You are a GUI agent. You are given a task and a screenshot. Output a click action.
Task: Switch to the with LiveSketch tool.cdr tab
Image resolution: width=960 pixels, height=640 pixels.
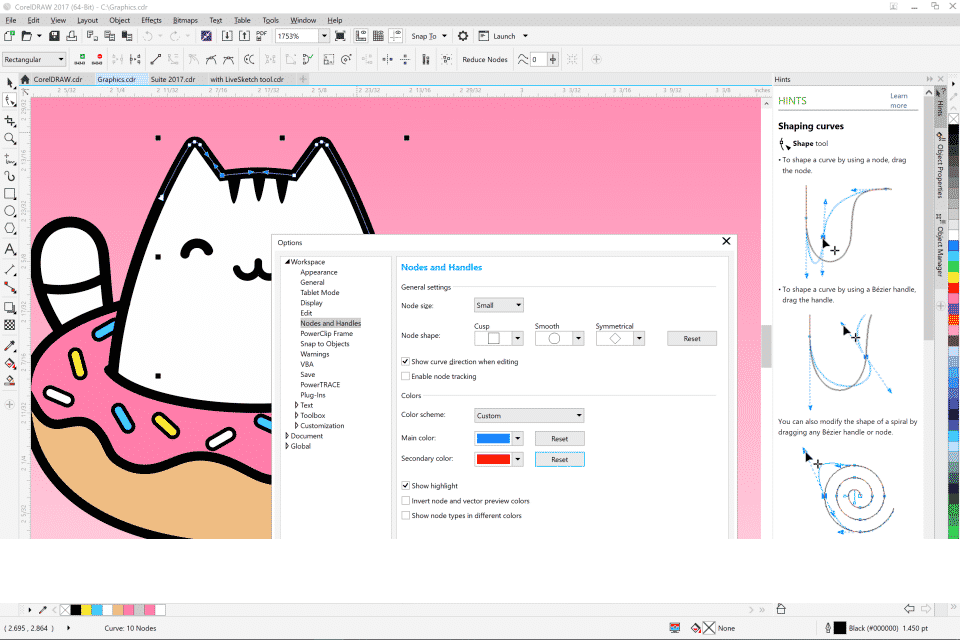click(247, 79)
